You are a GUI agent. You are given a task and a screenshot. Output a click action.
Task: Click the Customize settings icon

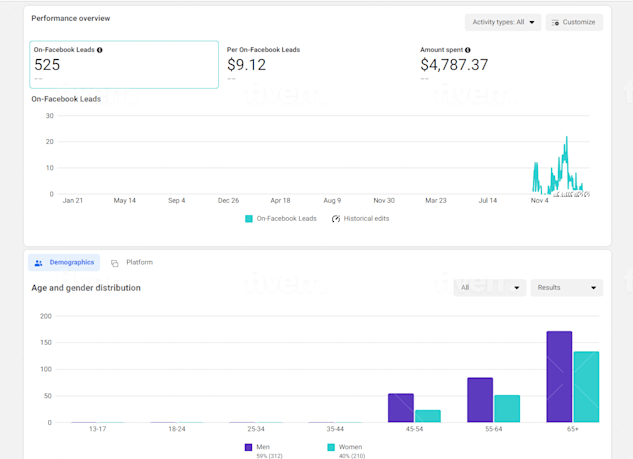(x=555, y=23)
